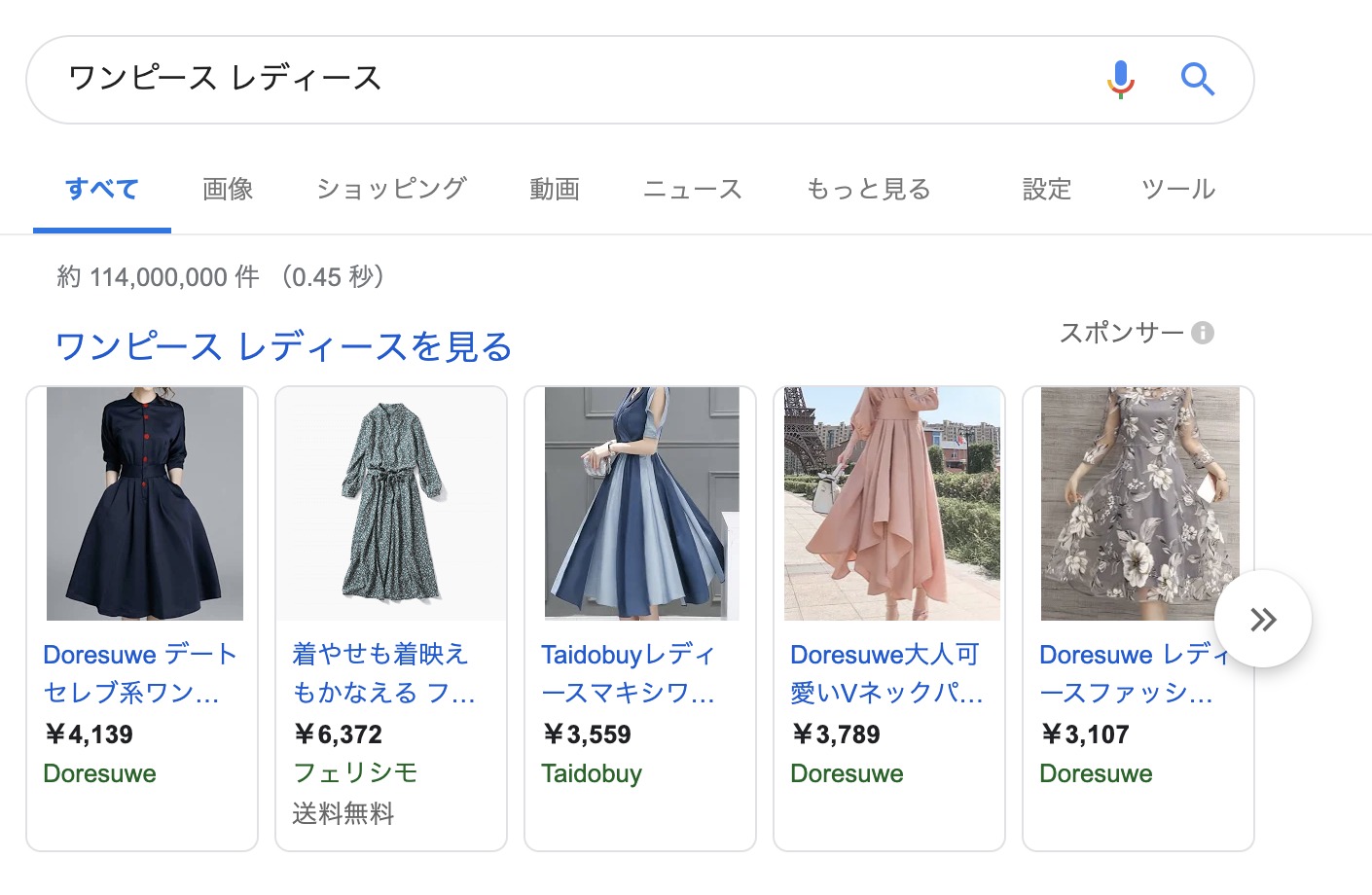Open the もっと見る (More) menu
The width and height of the screenshot is (1372, 895).
(x=866, y=190)
